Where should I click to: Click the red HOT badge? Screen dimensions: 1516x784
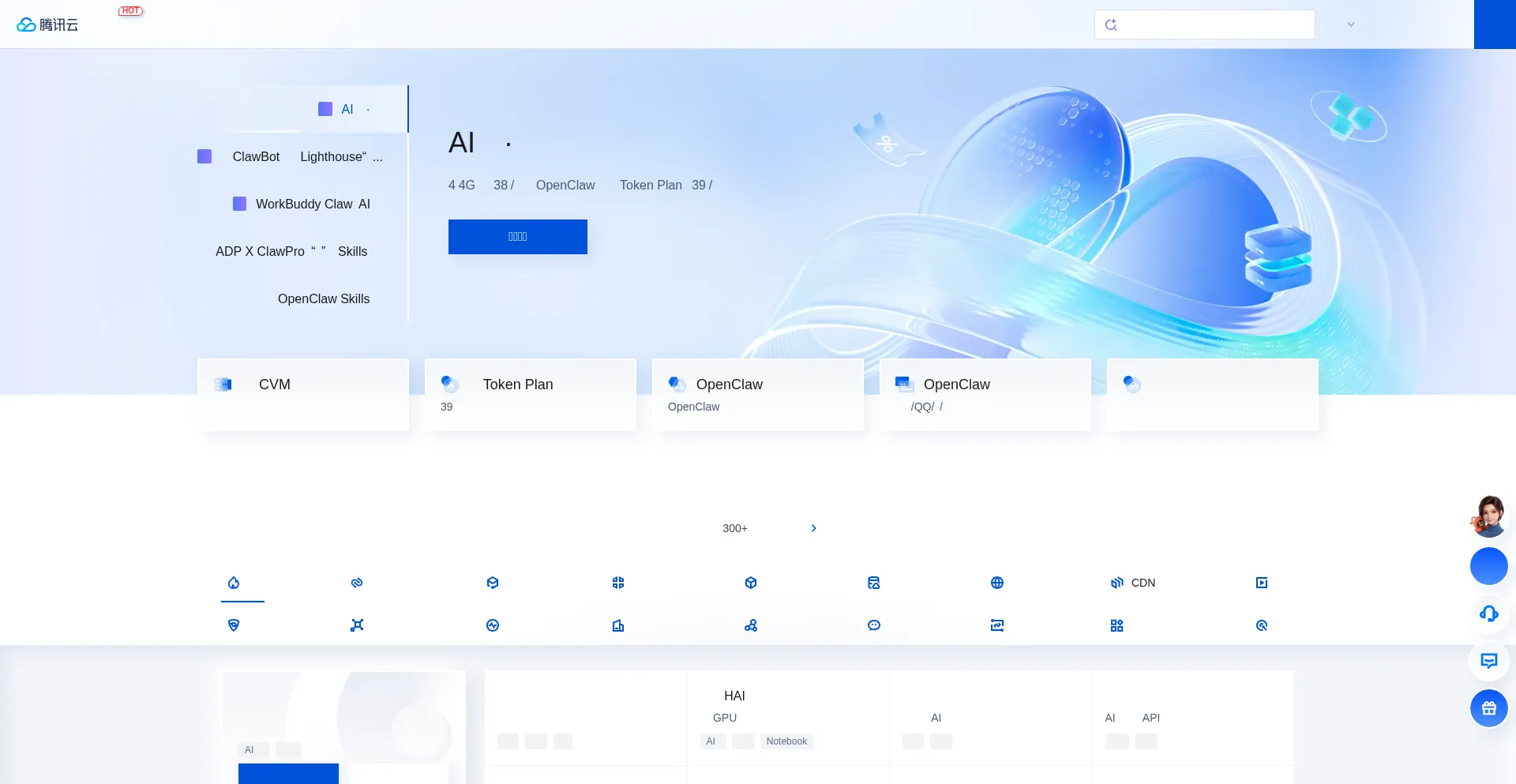click(130, 11)
